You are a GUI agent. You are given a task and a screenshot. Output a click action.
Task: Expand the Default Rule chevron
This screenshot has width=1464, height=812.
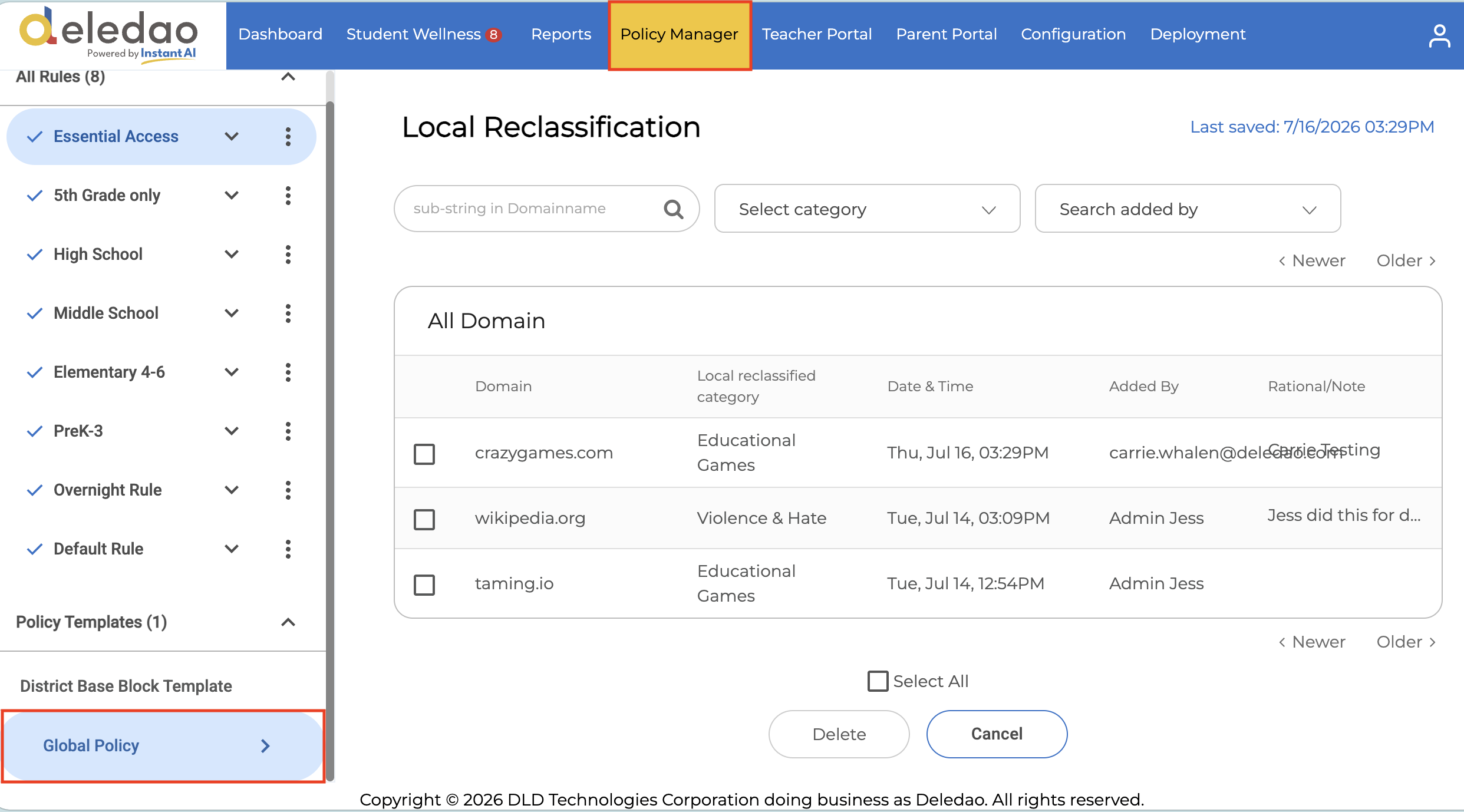232,549
